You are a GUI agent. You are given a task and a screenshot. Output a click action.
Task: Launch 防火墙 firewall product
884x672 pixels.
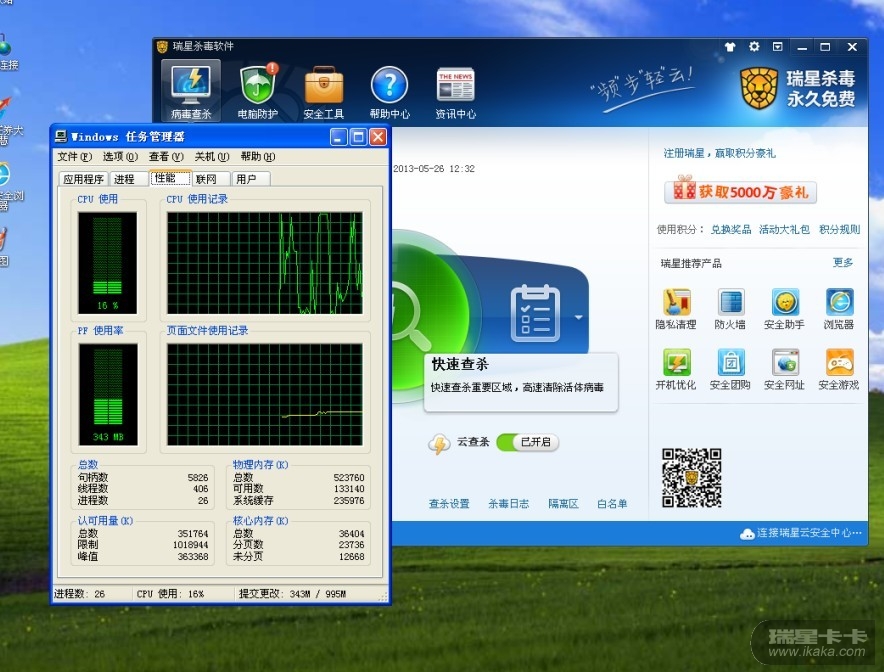(x=730, y=309)
